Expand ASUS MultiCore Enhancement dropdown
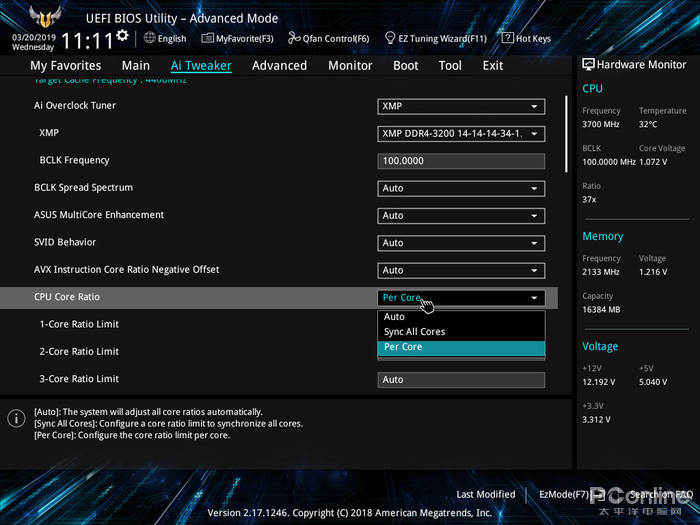 coord(461,216)
